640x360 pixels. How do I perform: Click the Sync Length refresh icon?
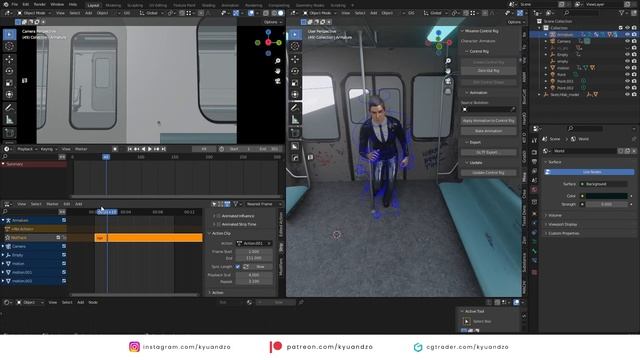tap(246, 267)
